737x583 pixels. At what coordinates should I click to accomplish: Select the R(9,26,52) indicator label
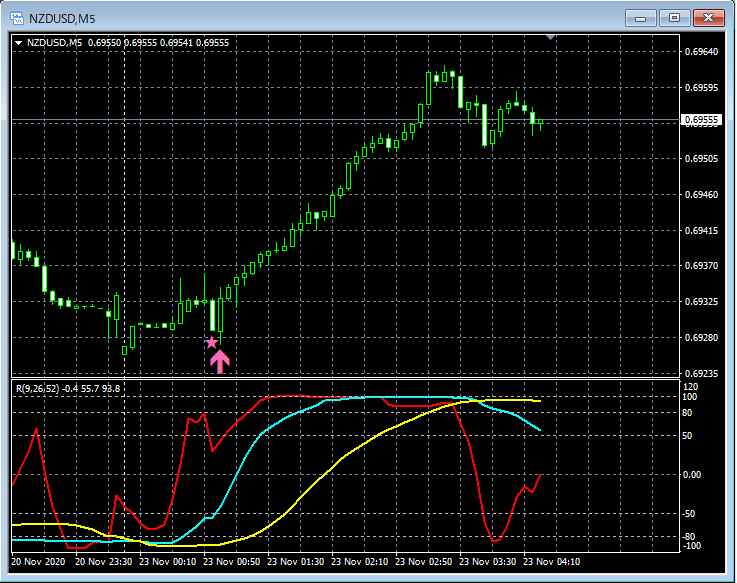[36, 388]
